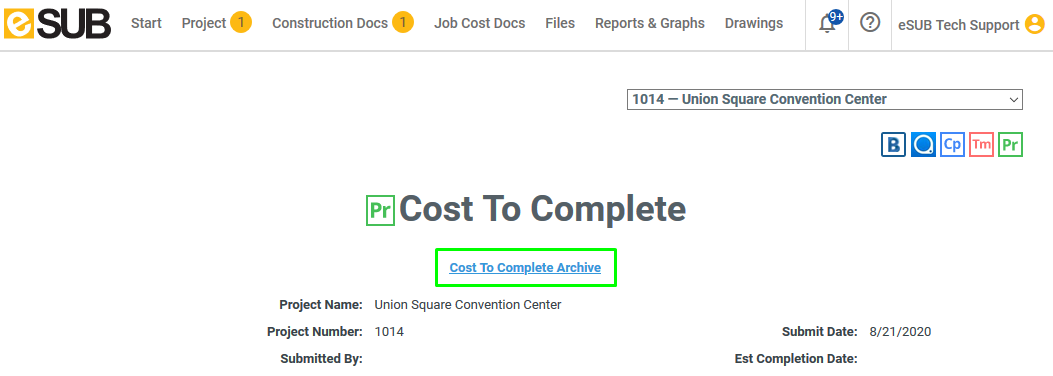Expand the Union Square Convention Center project dropdown
Screen dimensions: 1053x376
coord(825,99)
